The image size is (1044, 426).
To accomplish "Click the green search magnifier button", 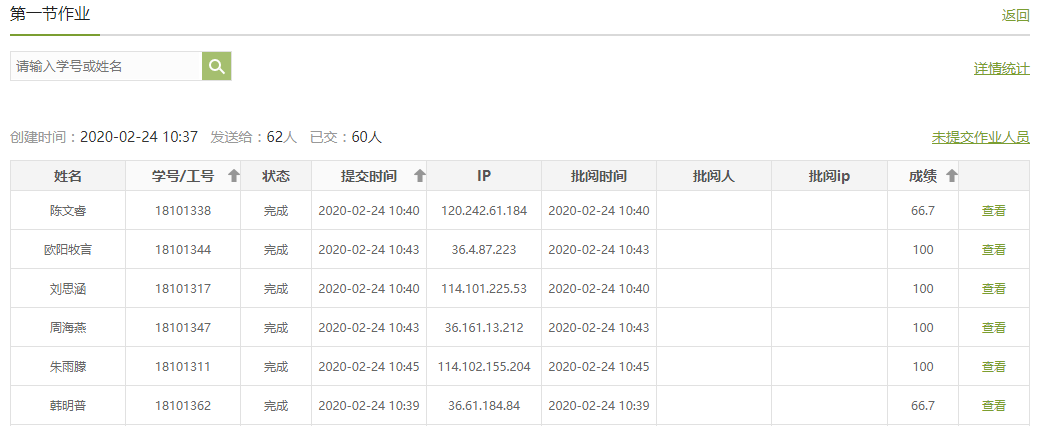I will (x=217, y=66).
